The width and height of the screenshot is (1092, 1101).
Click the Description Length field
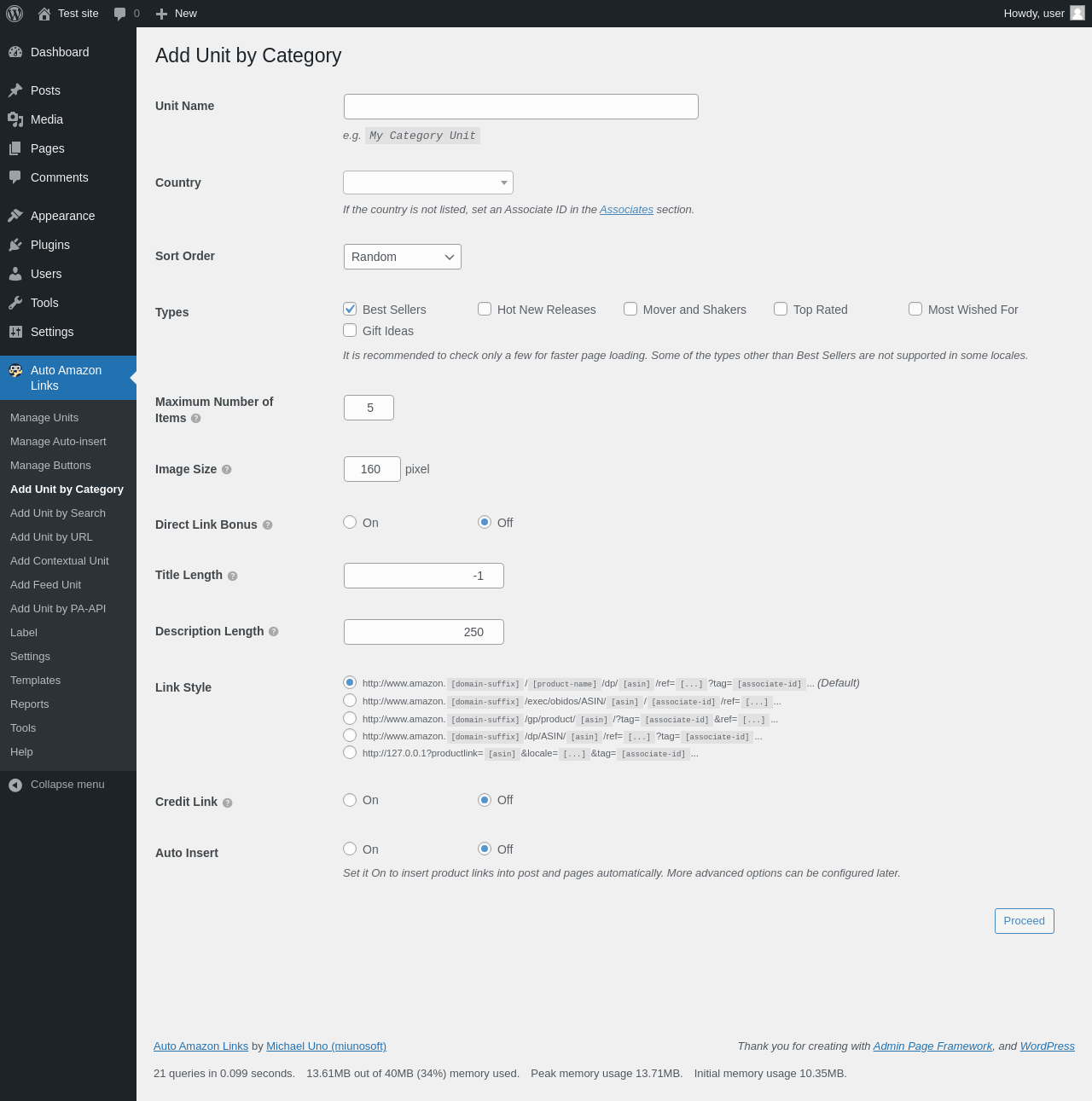tap(424, 632)
